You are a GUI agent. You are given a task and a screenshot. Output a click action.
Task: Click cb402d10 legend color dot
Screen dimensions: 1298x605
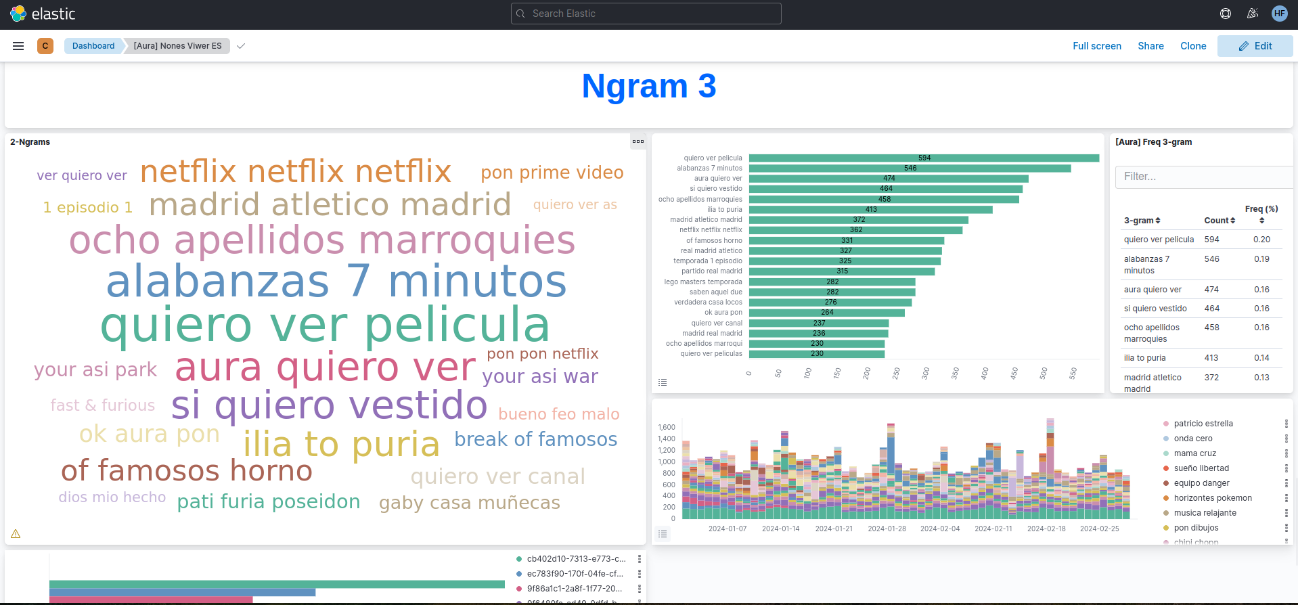click(518, 558)
